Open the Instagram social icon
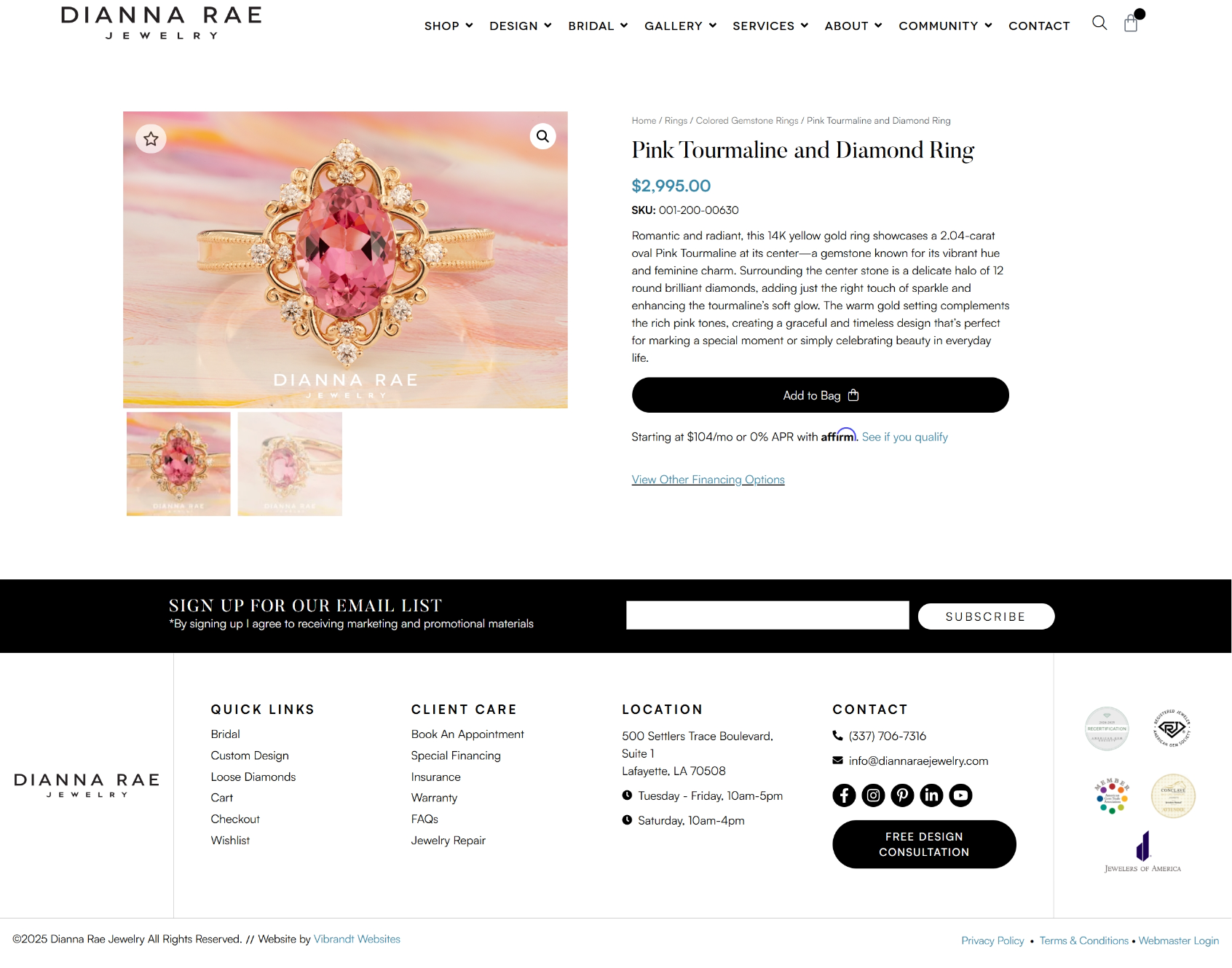The image size is (1232, 968). (x=873, y=795)
